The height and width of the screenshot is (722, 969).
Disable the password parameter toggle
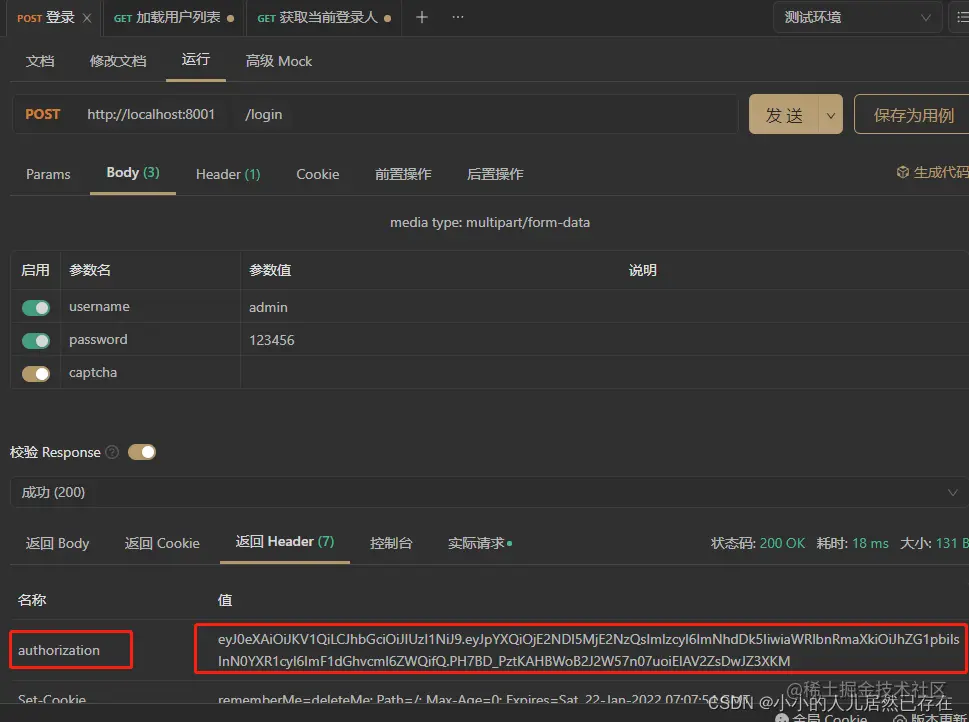[35, 340]
